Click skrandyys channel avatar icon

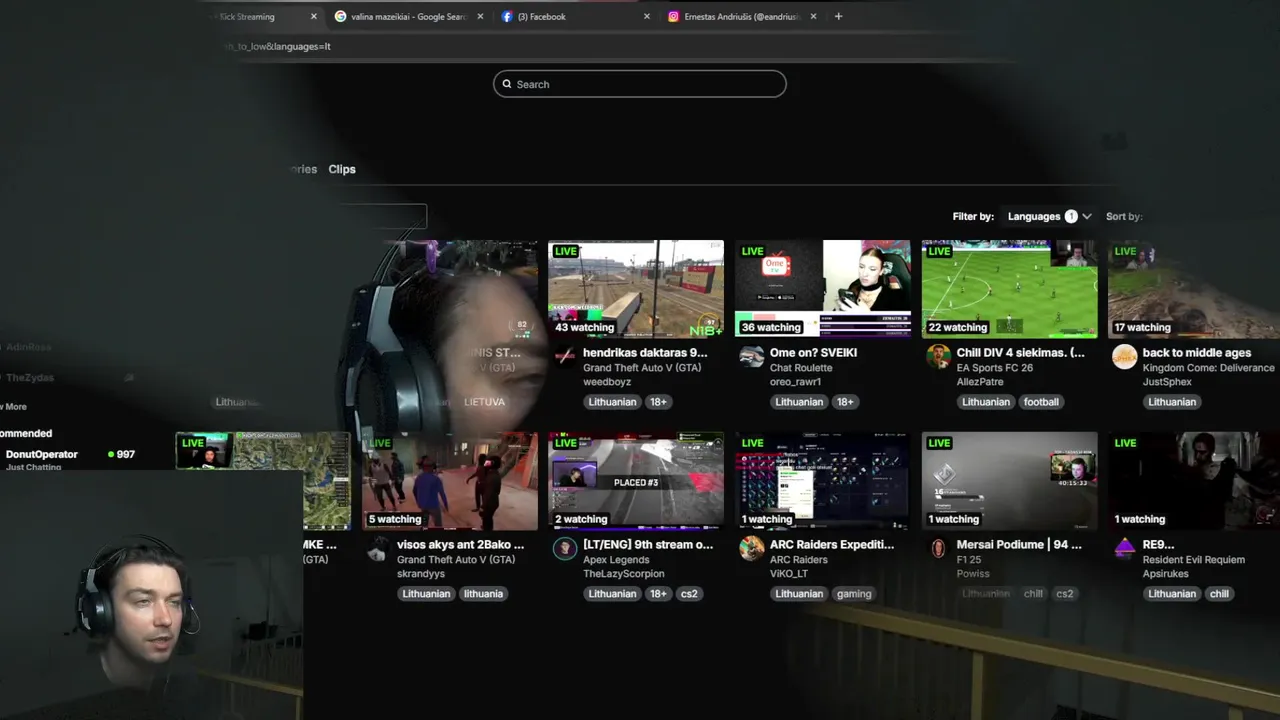pyautogui.click(x=378, y=548)
